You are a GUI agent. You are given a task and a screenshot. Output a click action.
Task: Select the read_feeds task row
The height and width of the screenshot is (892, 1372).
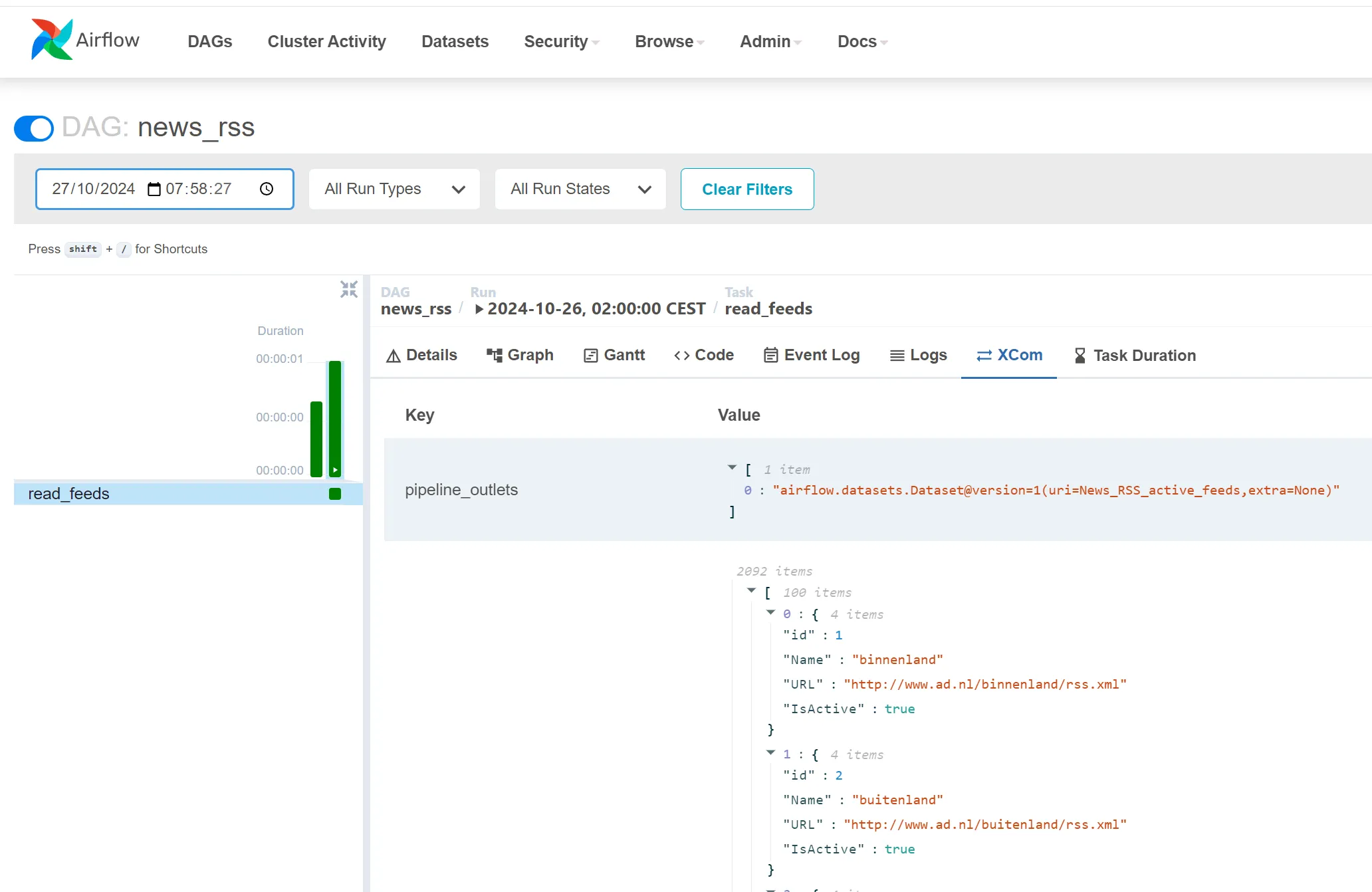pos(69,494)
